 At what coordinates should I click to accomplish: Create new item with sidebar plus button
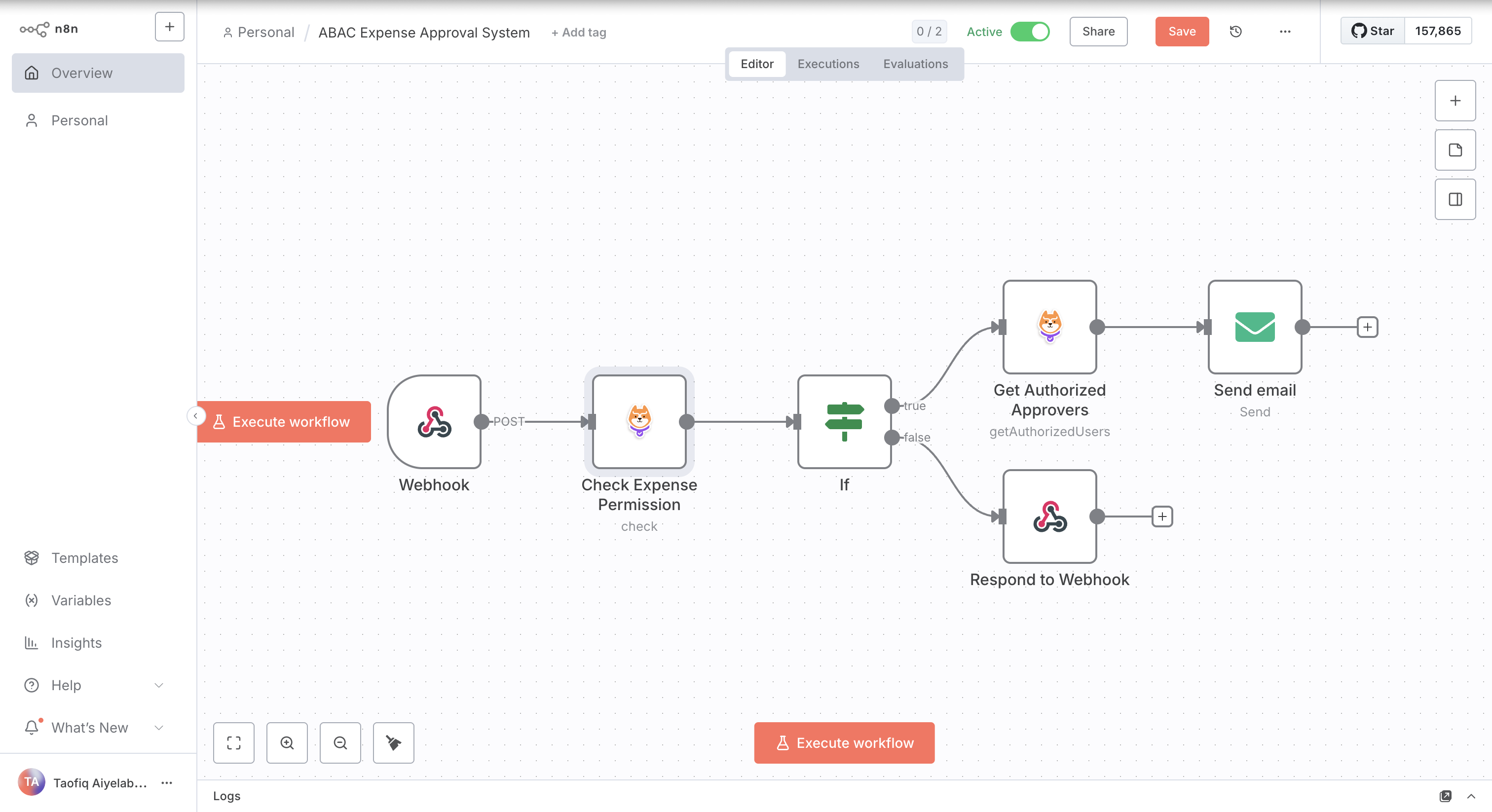[x=169, y=27]
